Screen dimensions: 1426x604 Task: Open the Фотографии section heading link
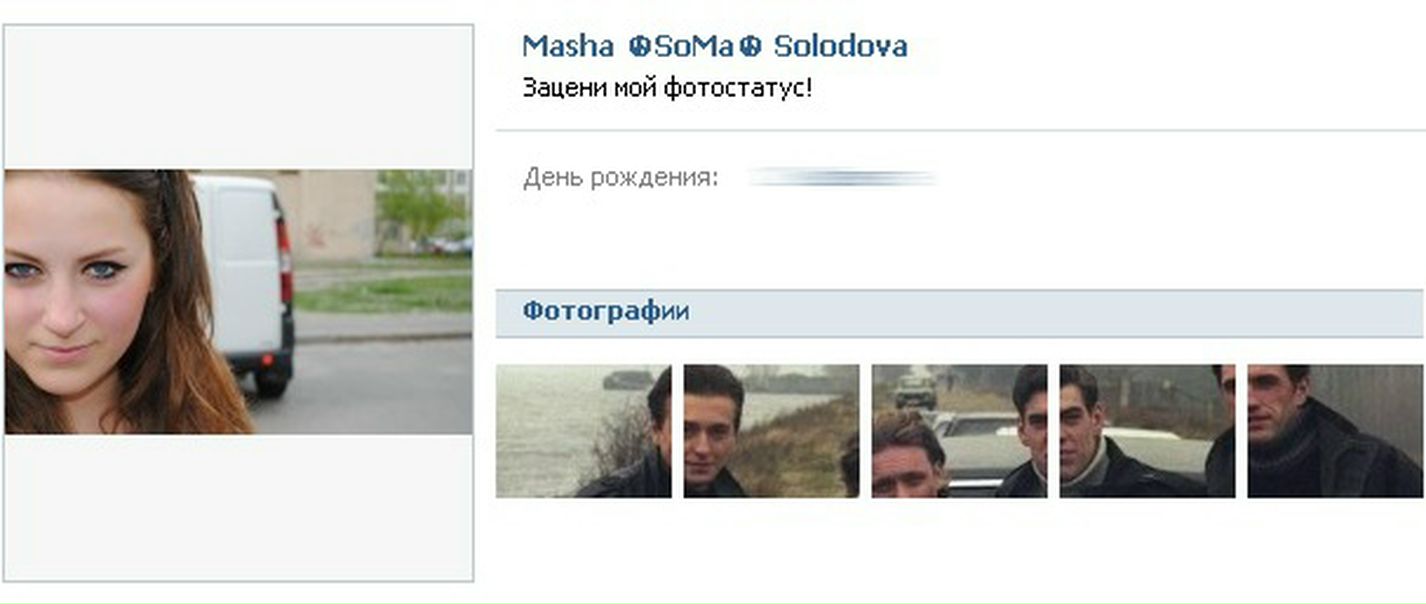(605, 311)
